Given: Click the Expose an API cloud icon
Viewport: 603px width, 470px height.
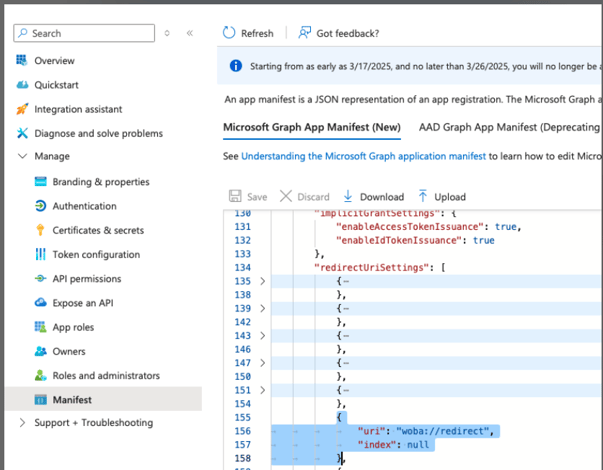Looking at the screenshot, I should click(40, 303).
